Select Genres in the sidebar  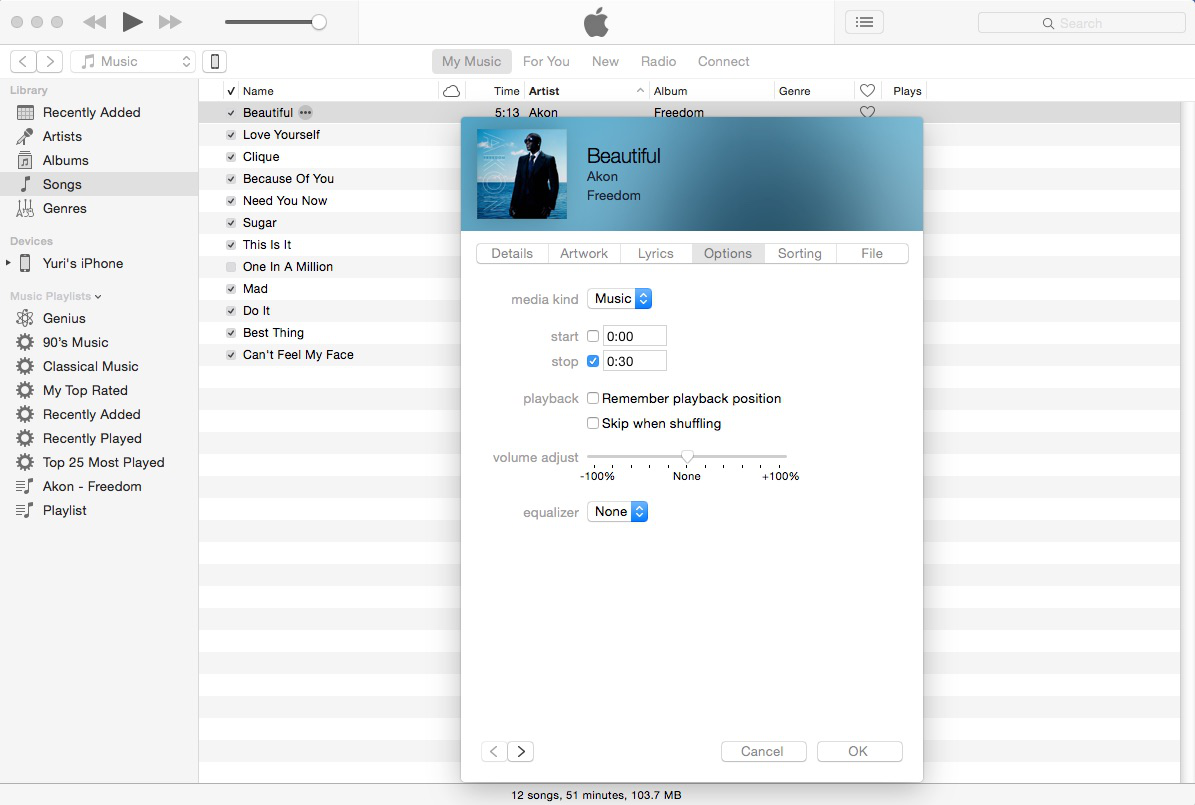click(99, 208)
